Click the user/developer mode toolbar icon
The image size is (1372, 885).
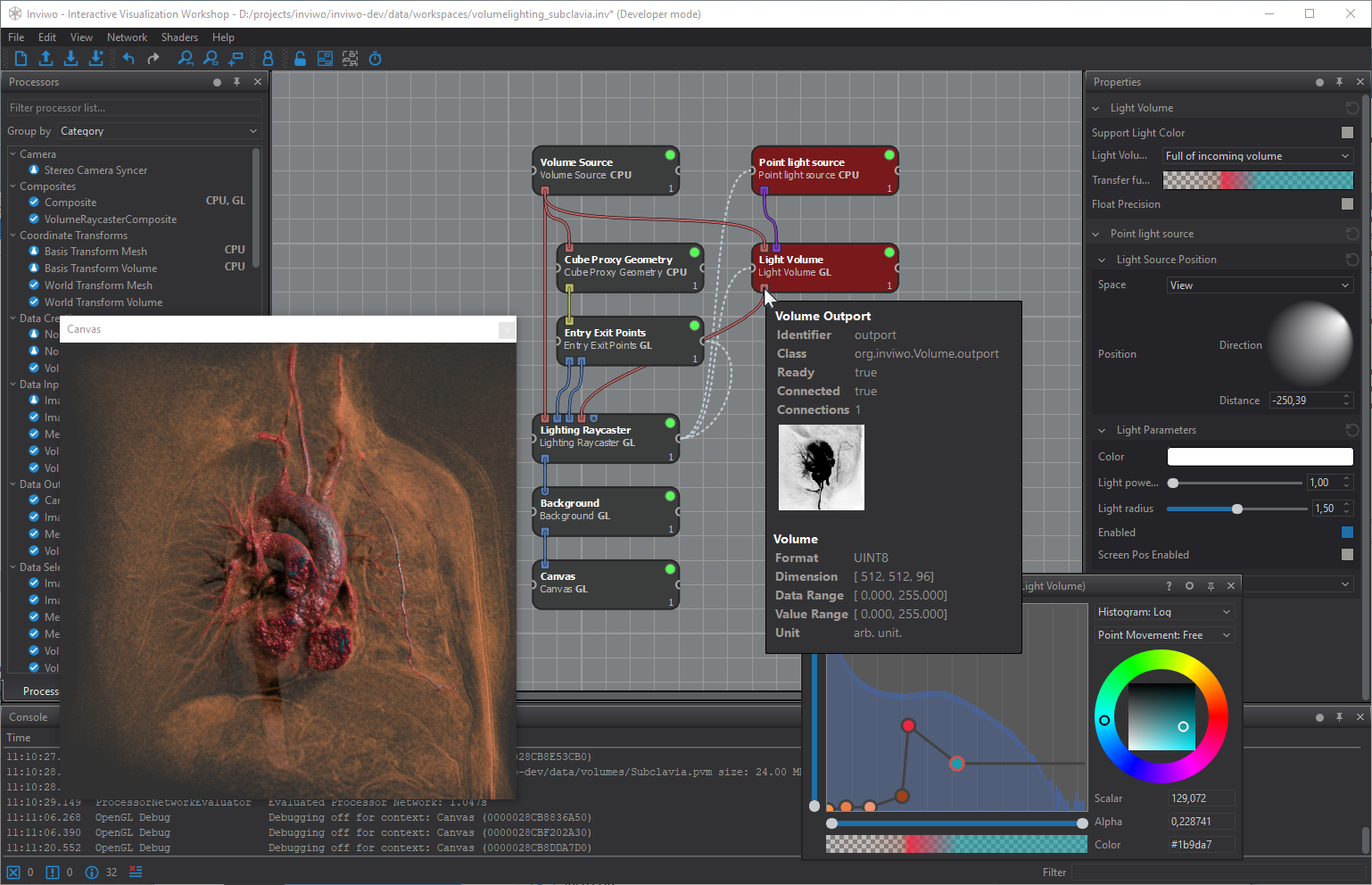pyautogui.click(x=268, y=59)
